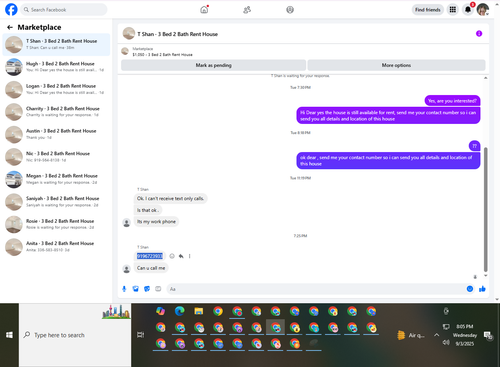Go to the Home feed icon
The height and width of the screenshot is (367, 500).
coord(204,10)
